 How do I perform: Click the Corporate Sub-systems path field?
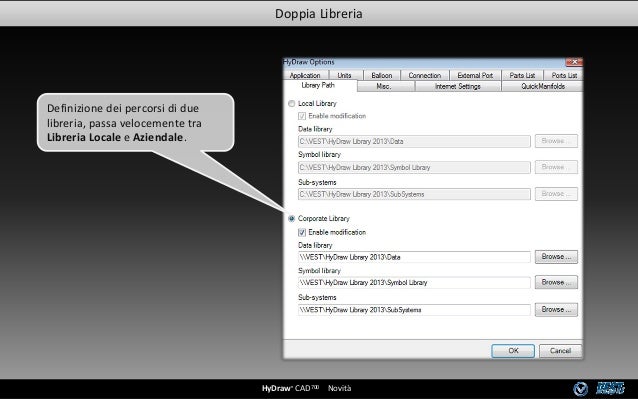(x=414, y=310)
